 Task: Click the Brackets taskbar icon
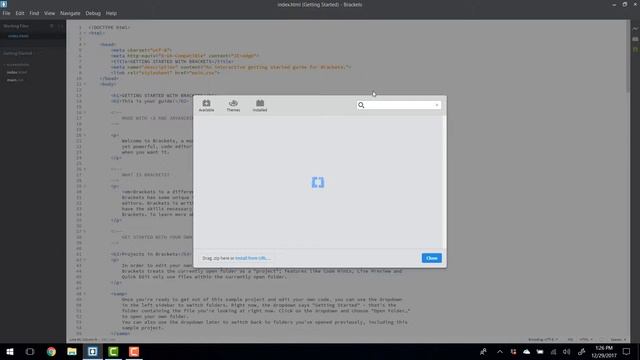point(93,351)
